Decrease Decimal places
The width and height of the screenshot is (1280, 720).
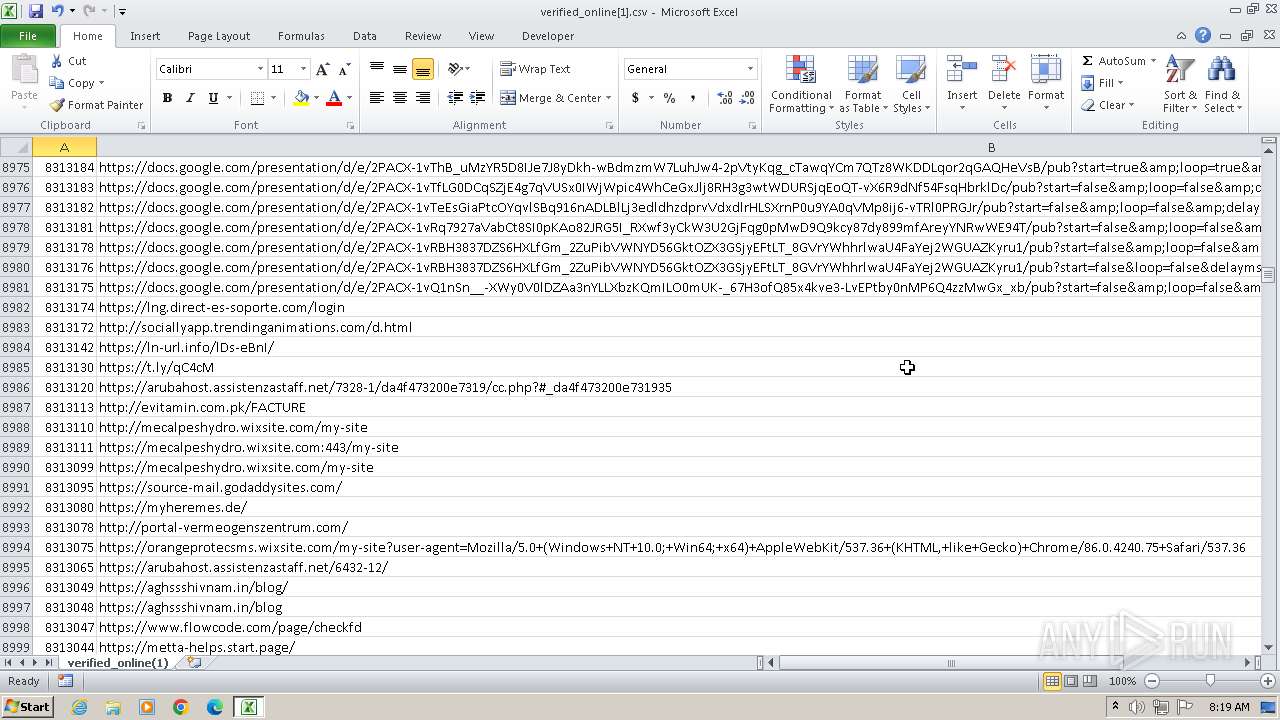pos(748,98)
